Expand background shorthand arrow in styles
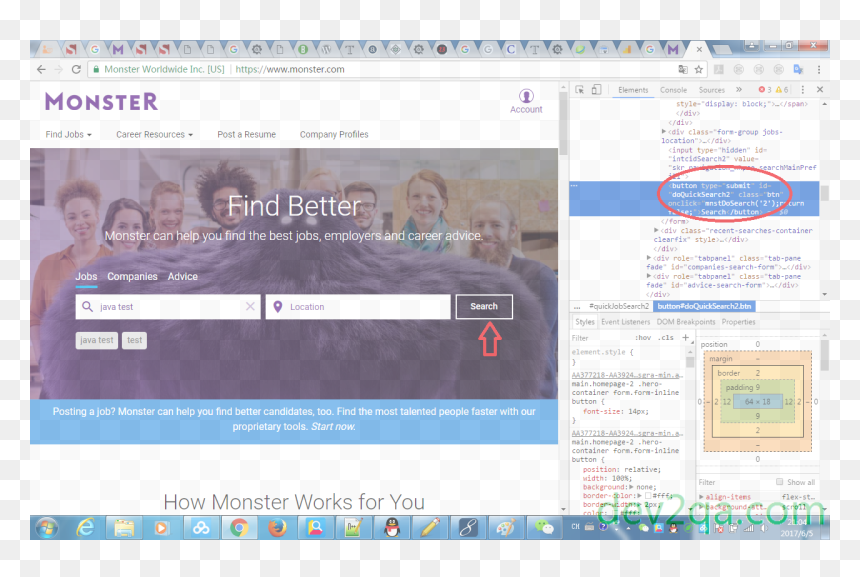860x577 pixels. (x=631, y=487)
